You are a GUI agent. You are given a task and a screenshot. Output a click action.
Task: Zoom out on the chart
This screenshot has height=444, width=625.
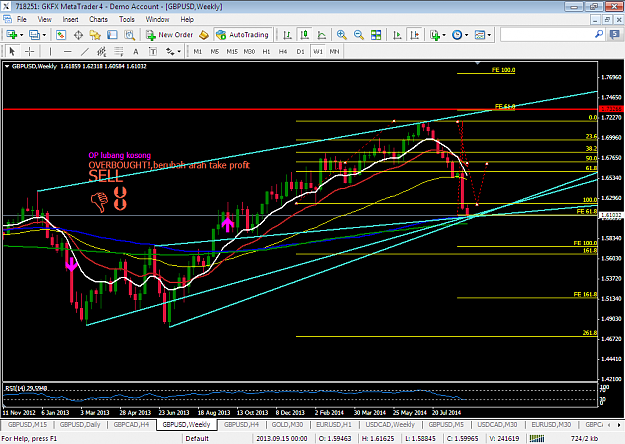[x=359, y=35]
